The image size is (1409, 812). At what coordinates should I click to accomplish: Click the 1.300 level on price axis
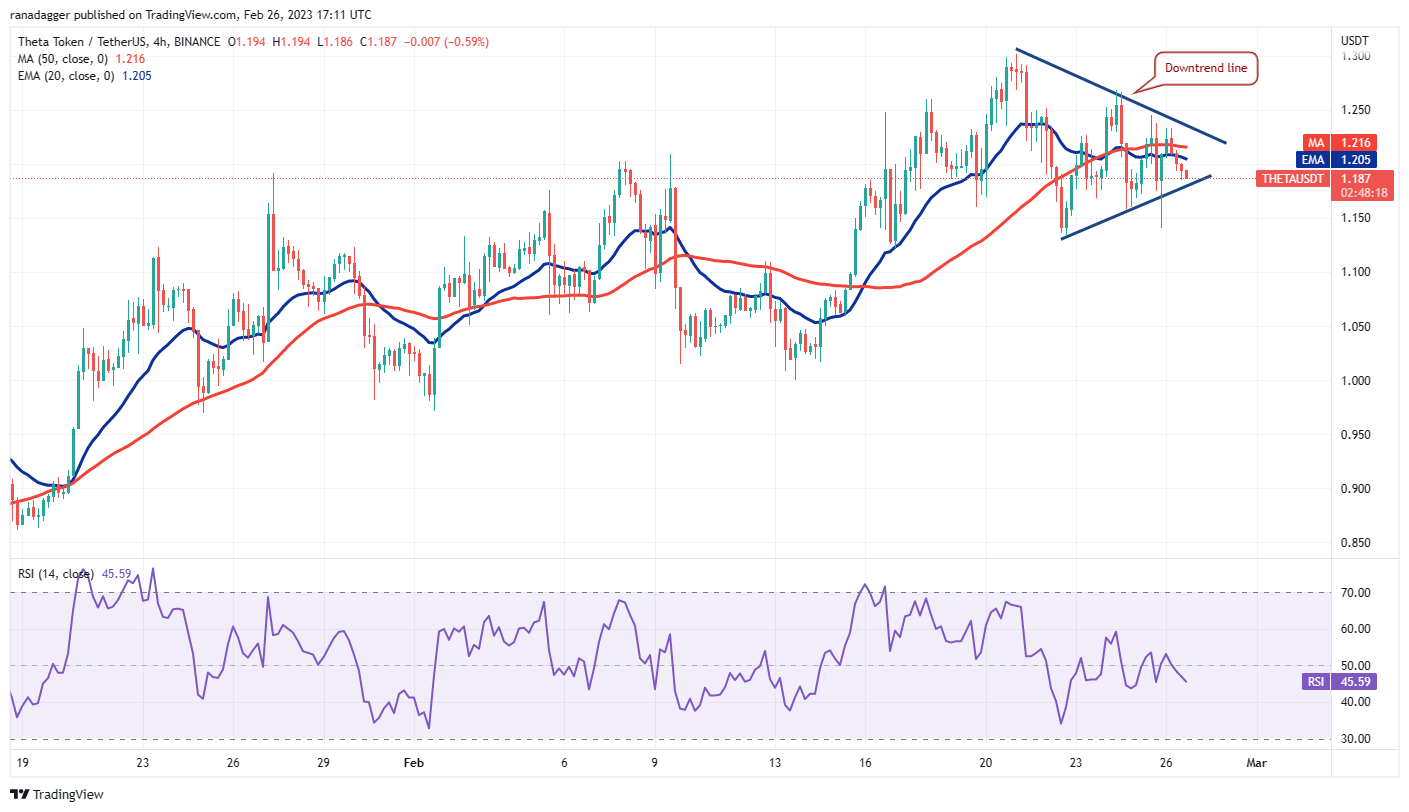[1355, 56]
